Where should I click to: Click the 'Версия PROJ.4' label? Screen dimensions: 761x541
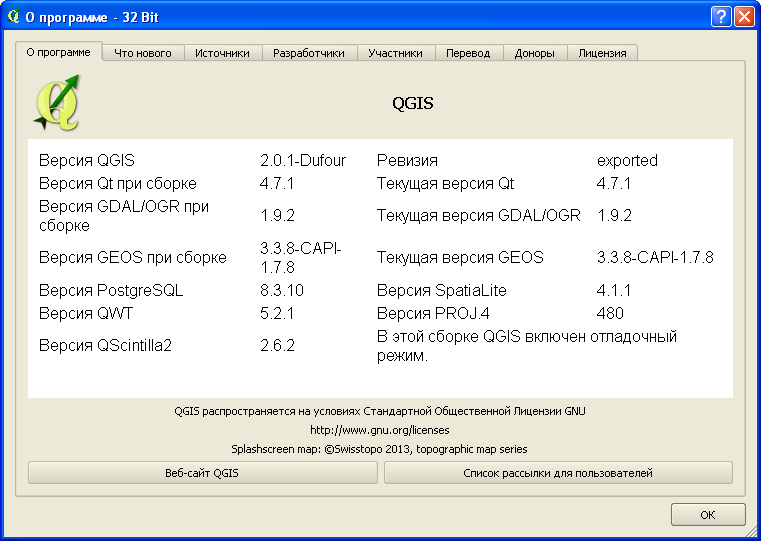point(433,313)
